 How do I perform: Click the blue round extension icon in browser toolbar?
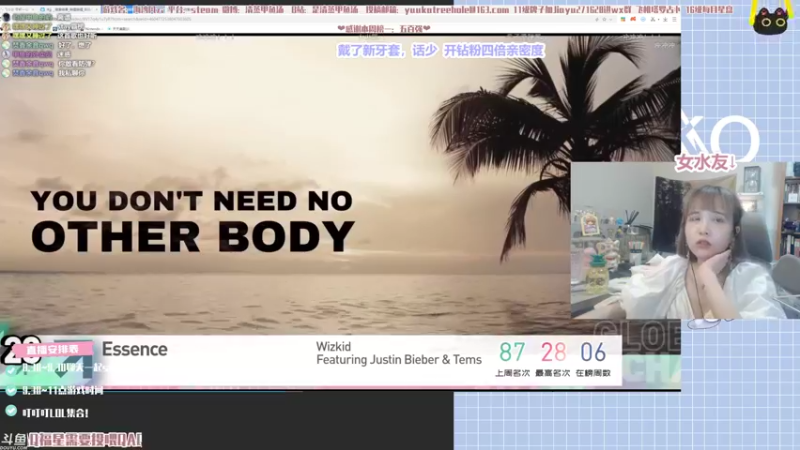click(x=643, y=19)
